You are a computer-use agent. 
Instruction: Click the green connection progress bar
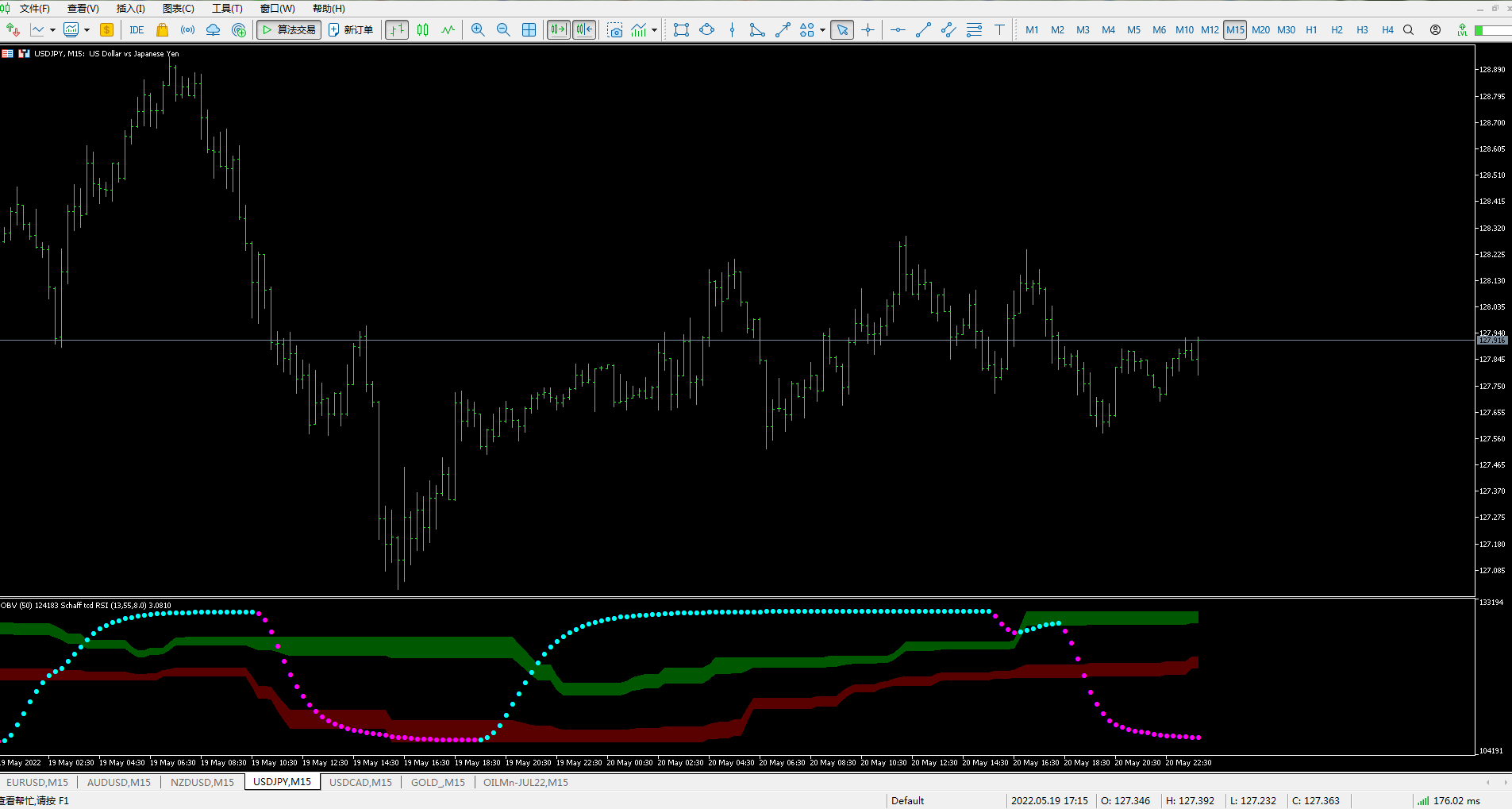pyautogui.click(x=1493, y=30)
